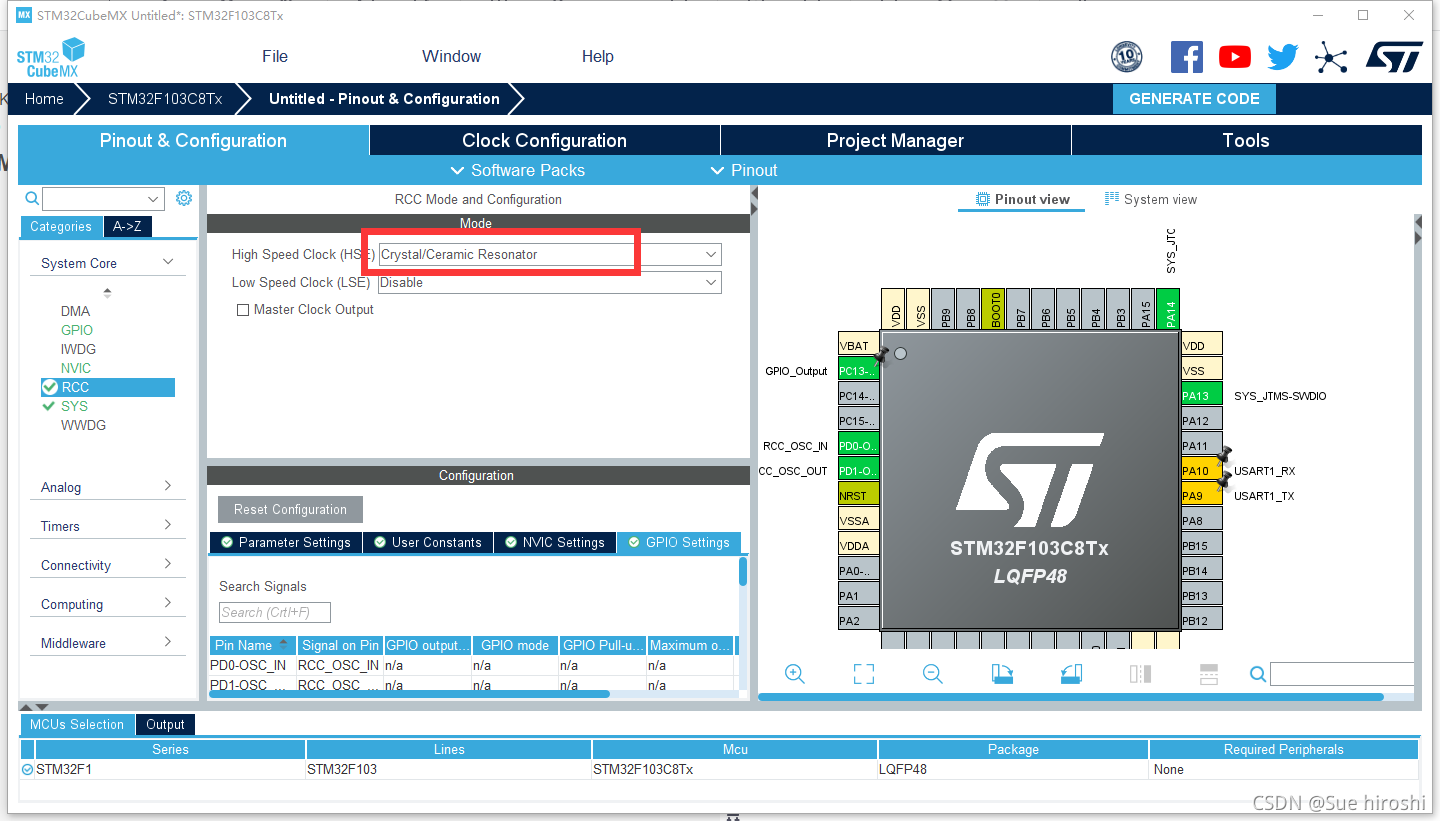Zoom in on the pinout view
Screen dimensions: 1440x821
[x=795, y=674]
